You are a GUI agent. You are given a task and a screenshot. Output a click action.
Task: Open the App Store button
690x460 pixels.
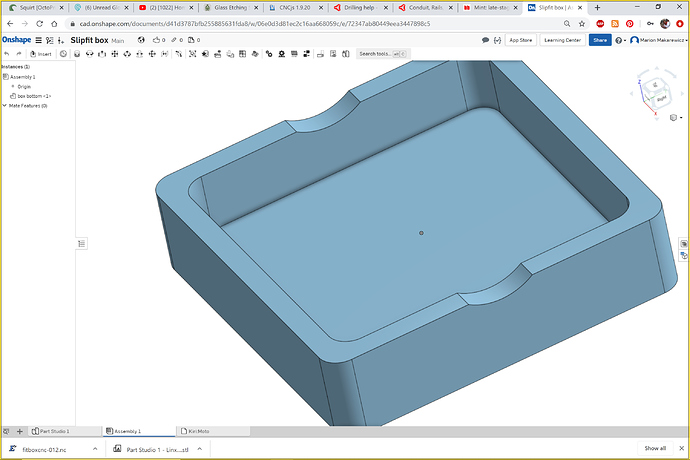pos(521,40)
